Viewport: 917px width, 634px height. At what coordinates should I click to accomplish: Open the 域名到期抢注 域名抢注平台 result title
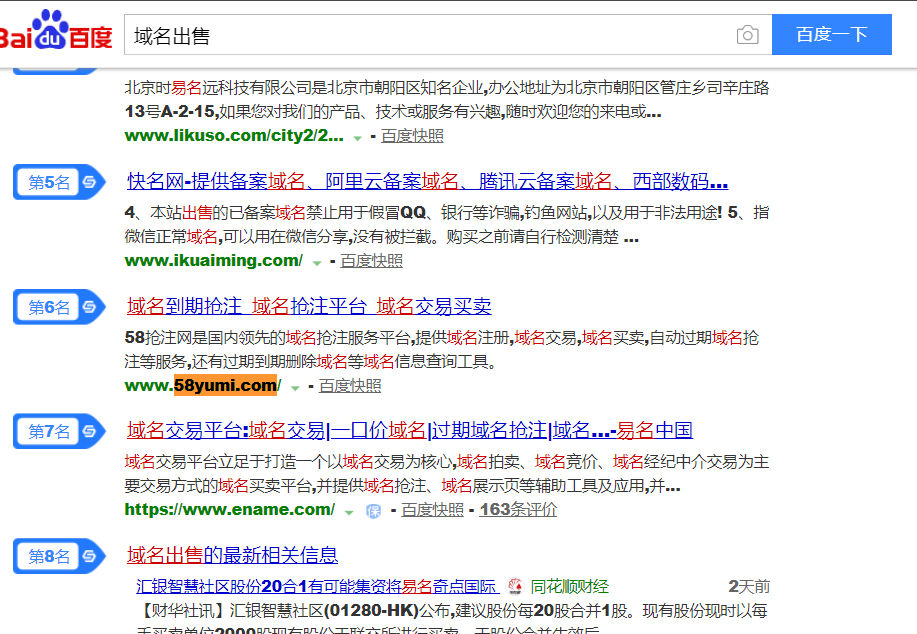point(309,306)
